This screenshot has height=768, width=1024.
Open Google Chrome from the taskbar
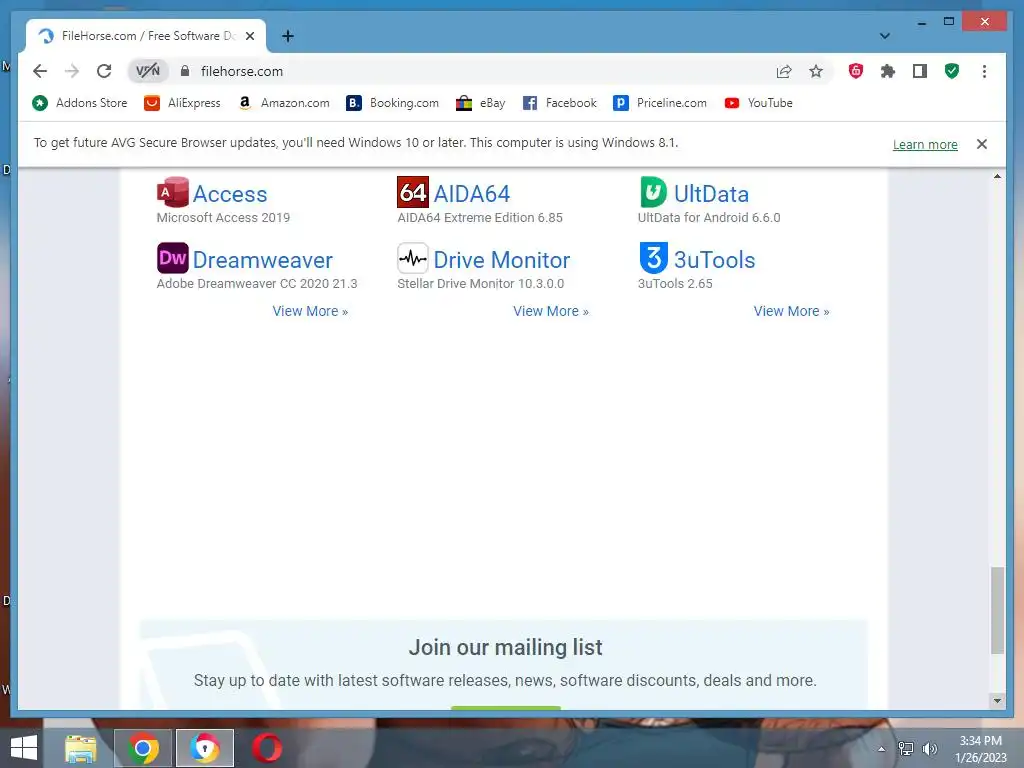pos(143,748)
